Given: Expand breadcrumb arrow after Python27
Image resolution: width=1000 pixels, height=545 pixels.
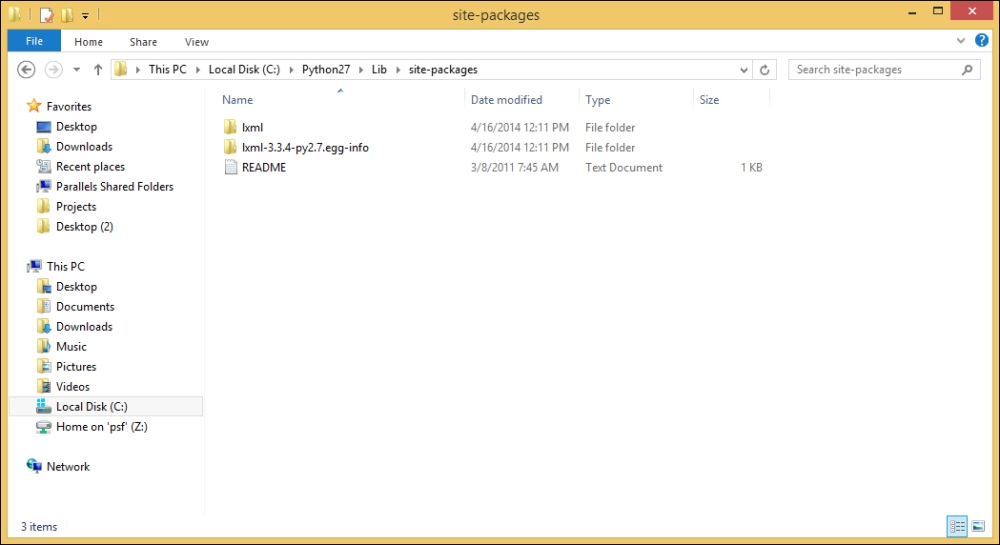Looking at the screenshot, I should (x=361, y=70).
